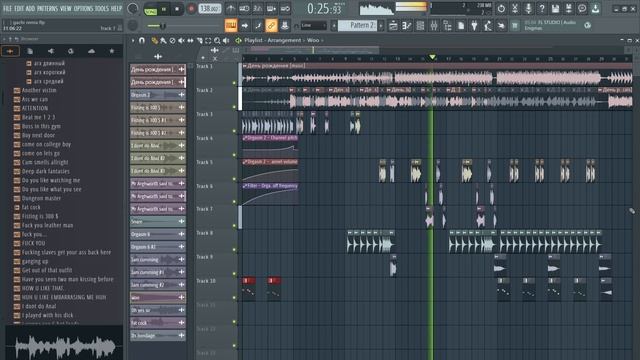The height and width of the screenshot is (360, 640).
Task: Click the main volume knob
Action: coord(133,9)
